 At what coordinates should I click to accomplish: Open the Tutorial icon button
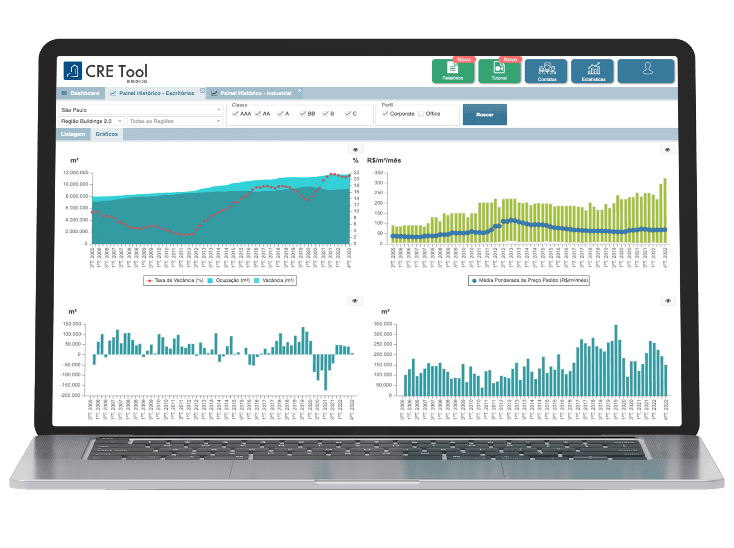(x=499, y=71)
